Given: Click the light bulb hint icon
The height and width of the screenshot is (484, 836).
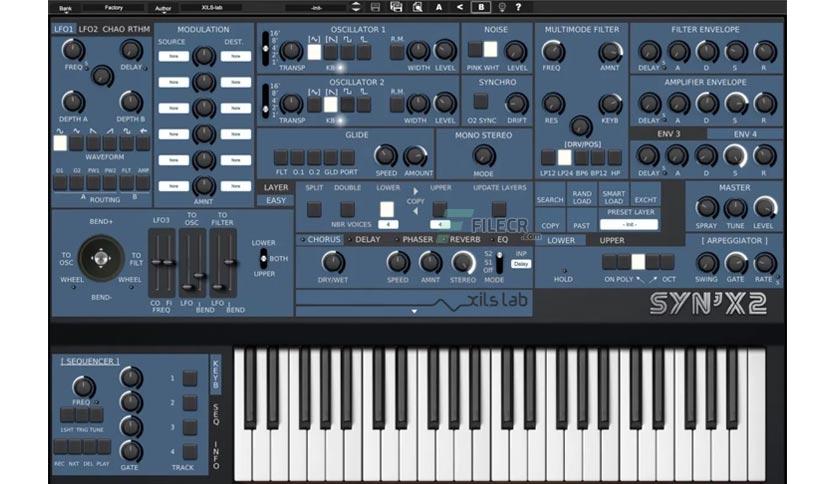Looking at the screenshot, I should 502,7.
